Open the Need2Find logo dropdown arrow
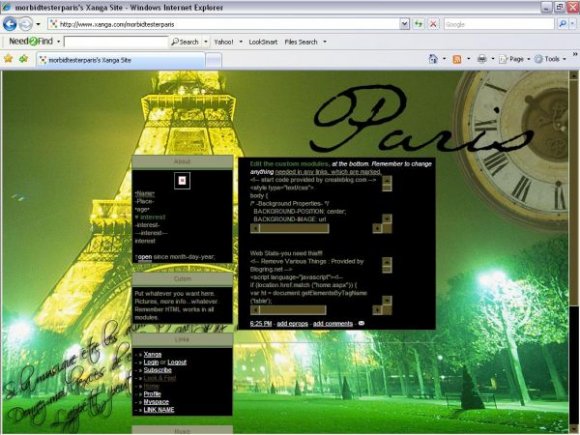 tap(58, 41)
